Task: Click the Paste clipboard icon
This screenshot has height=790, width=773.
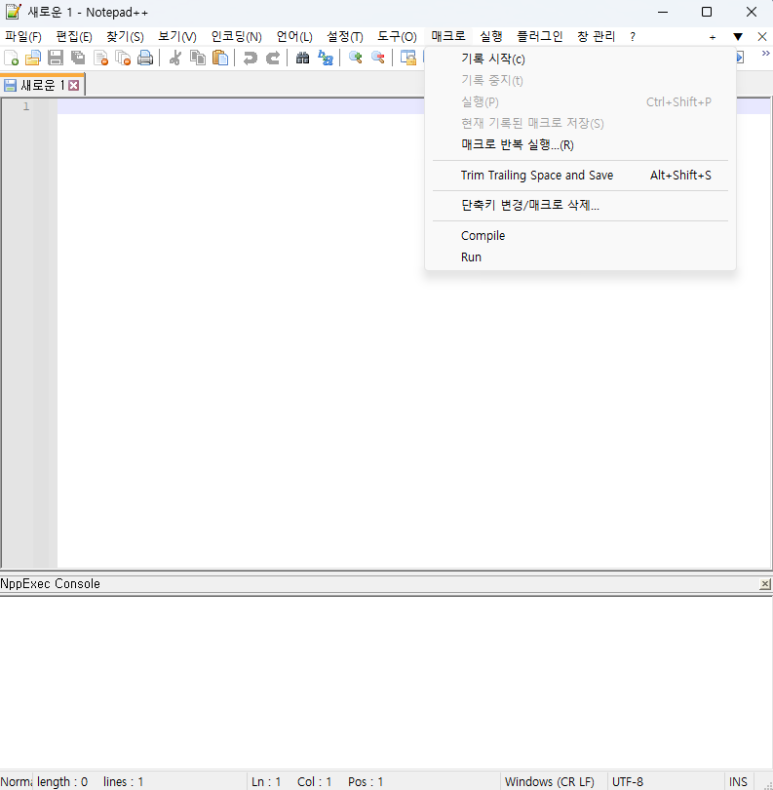Action: click(220, 58)
